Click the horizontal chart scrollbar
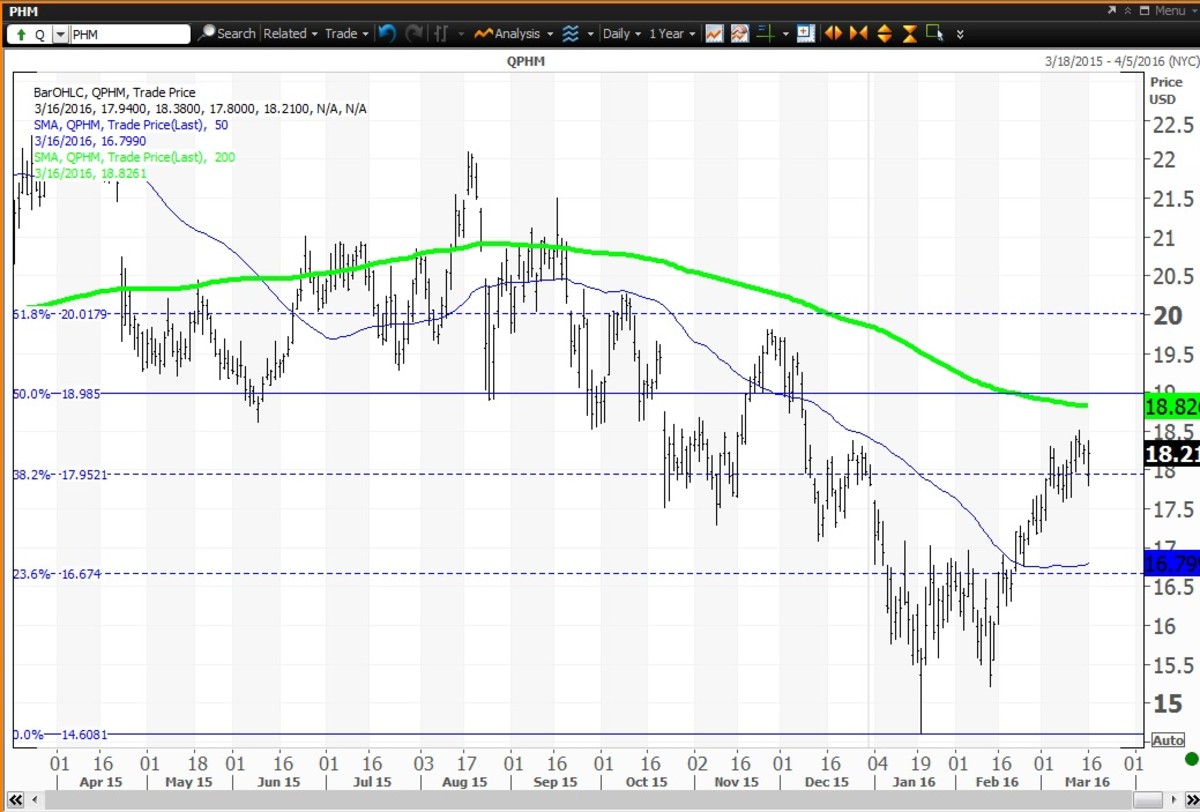Viewport: 1200px width, 812px height. click(600, 802)
